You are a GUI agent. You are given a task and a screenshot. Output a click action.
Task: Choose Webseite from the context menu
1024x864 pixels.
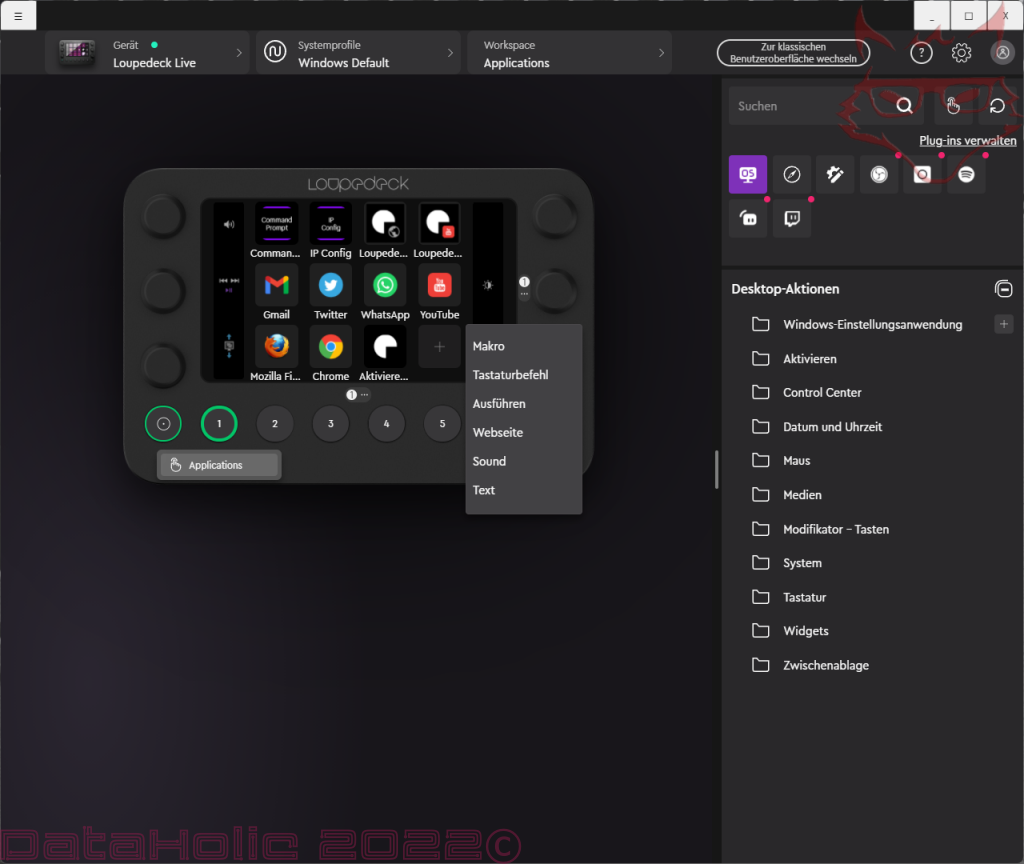(x=524, y=432)
